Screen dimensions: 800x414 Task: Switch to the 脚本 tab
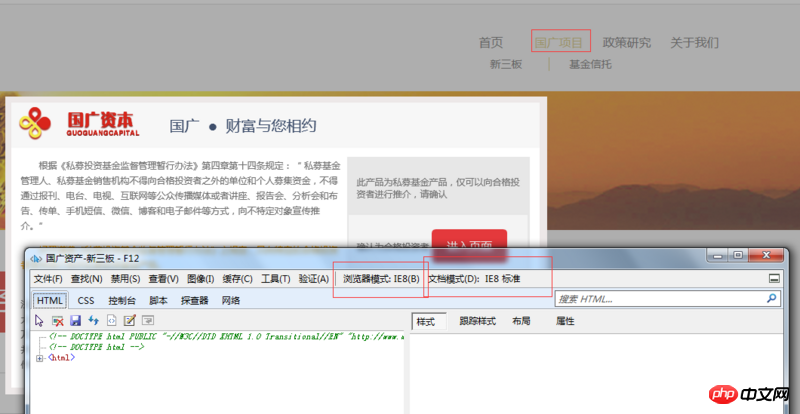point(158,300)
